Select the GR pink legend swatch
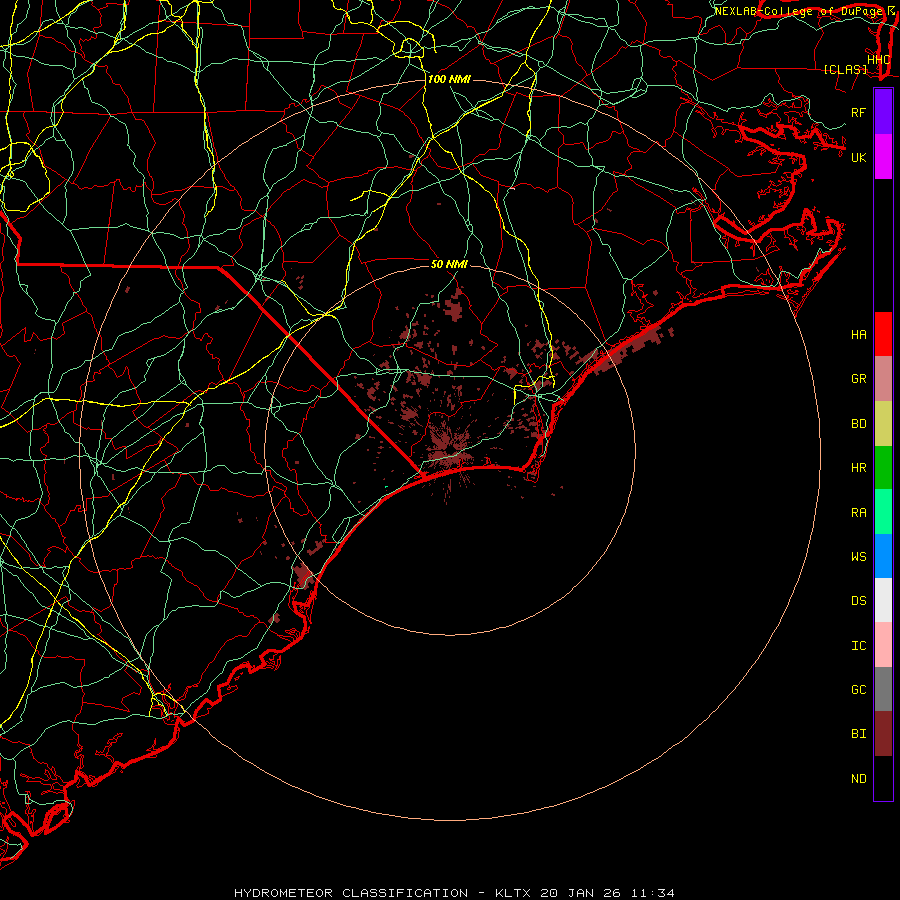Viewport: 900px width, 900px height. [x=883, y=379]
